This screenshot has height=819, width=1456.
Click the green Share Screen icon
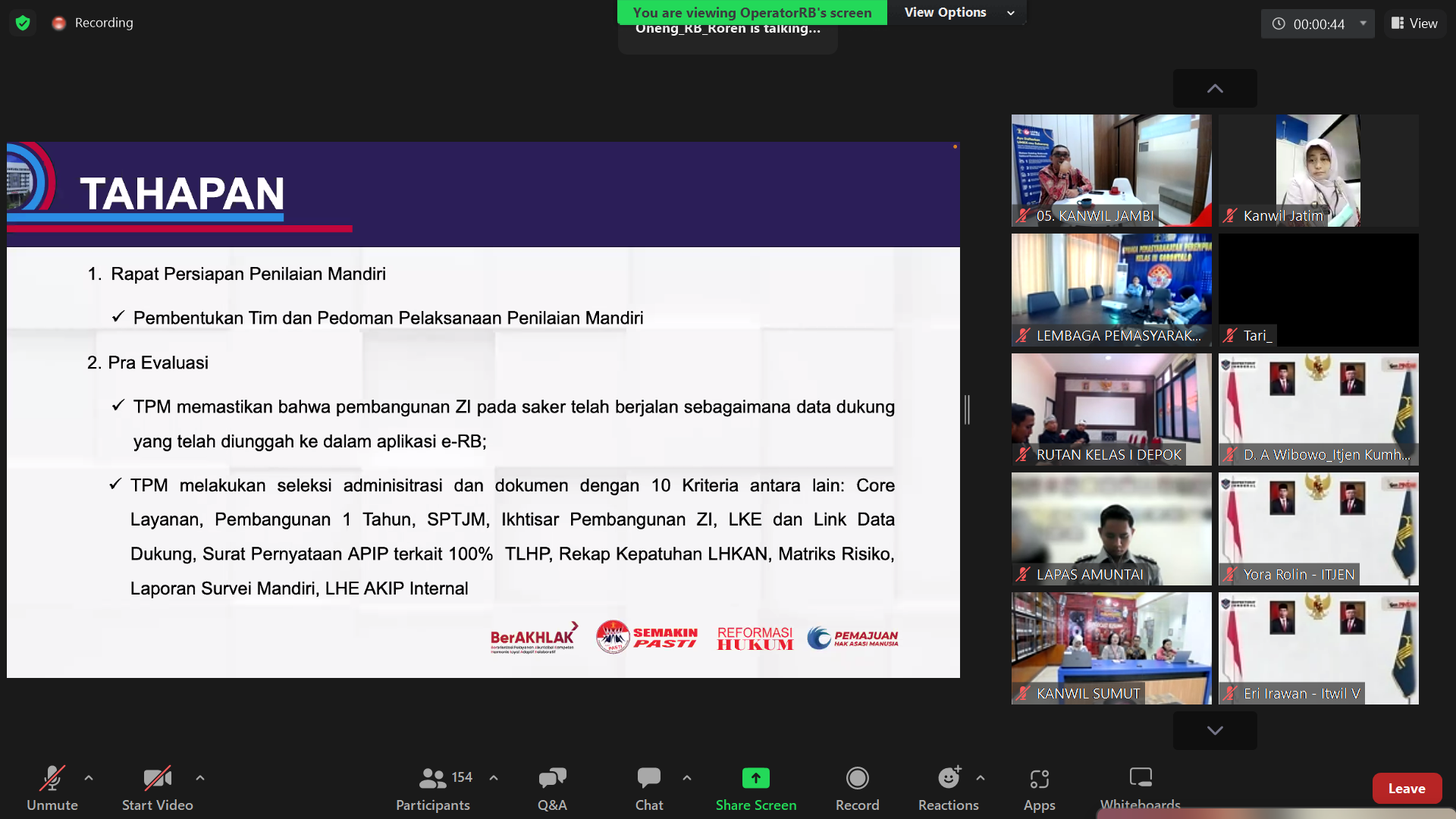tap(755, 778)
